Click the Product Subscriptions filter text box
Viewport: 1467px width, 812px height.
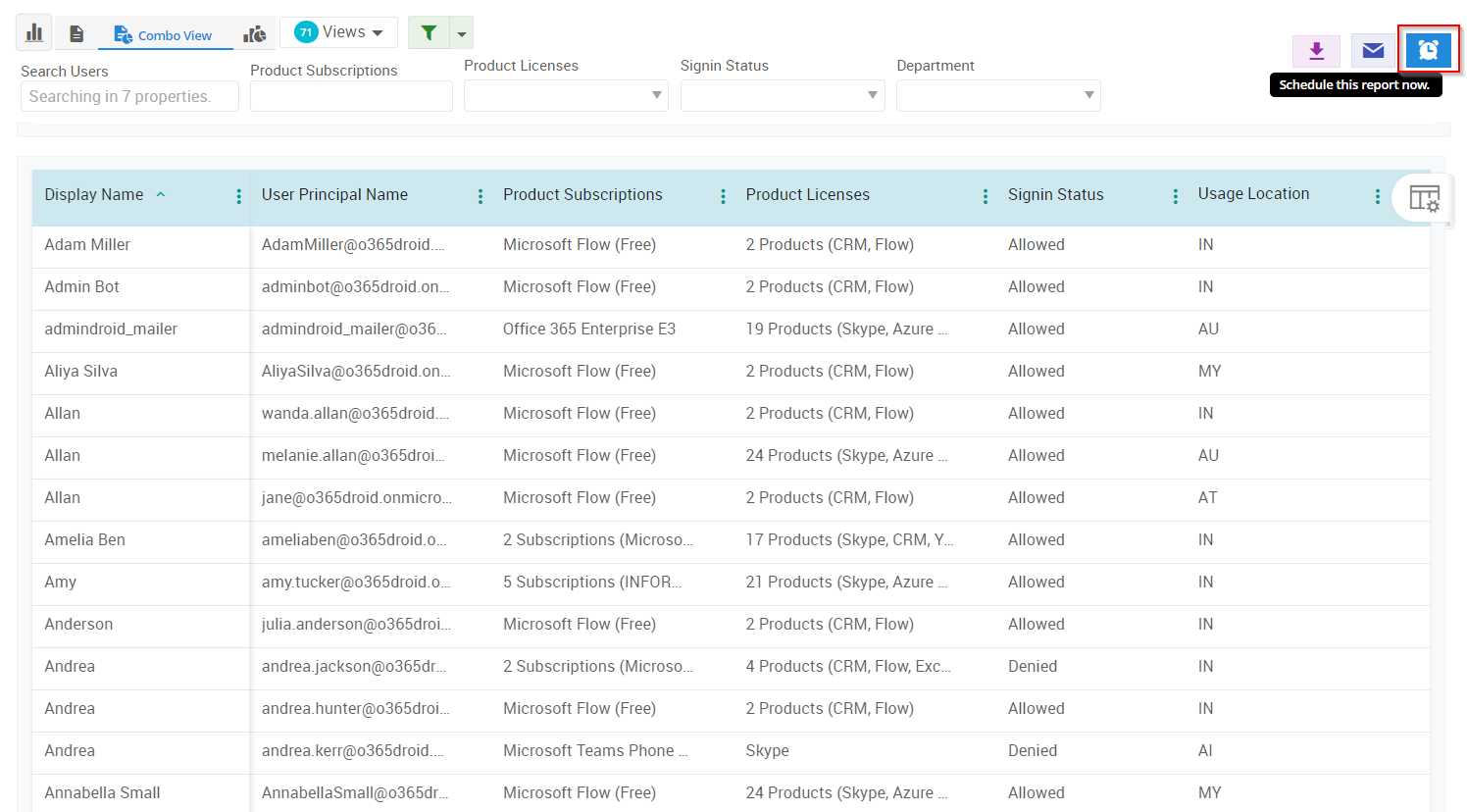tap(351, 96)
